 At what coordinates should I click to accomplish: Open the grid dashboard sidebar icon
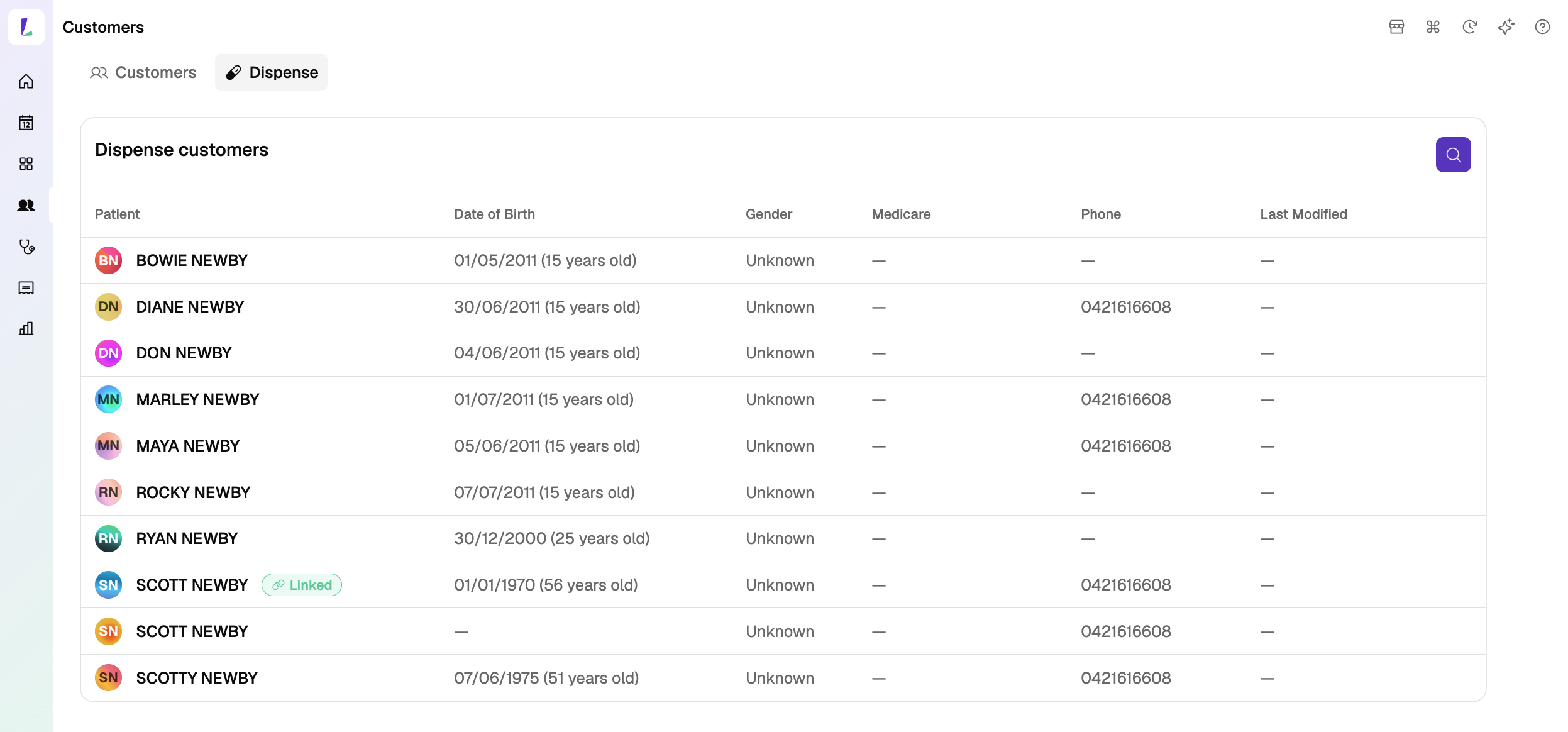tap(26, 164)
